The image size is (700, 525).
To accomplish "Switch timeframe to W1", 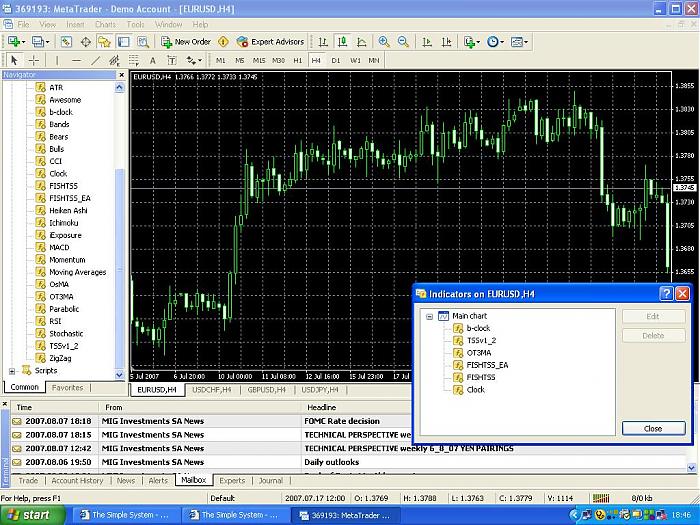I will point(355,60).
